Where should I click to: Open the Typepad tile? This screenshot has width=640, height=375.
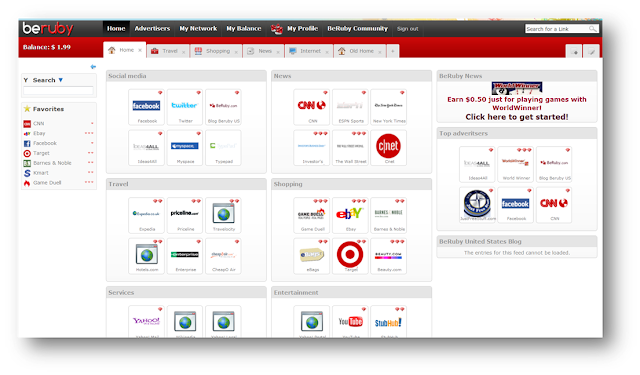coord(223,148)
